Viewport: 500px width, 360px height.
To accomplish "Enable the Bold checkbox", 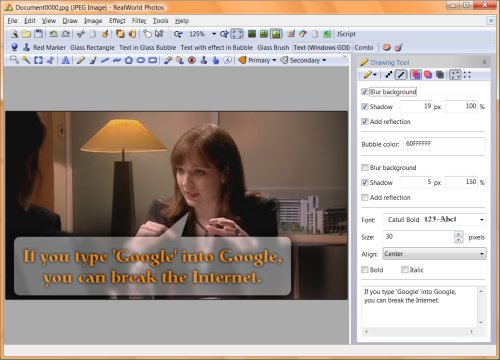I will 365,270.
